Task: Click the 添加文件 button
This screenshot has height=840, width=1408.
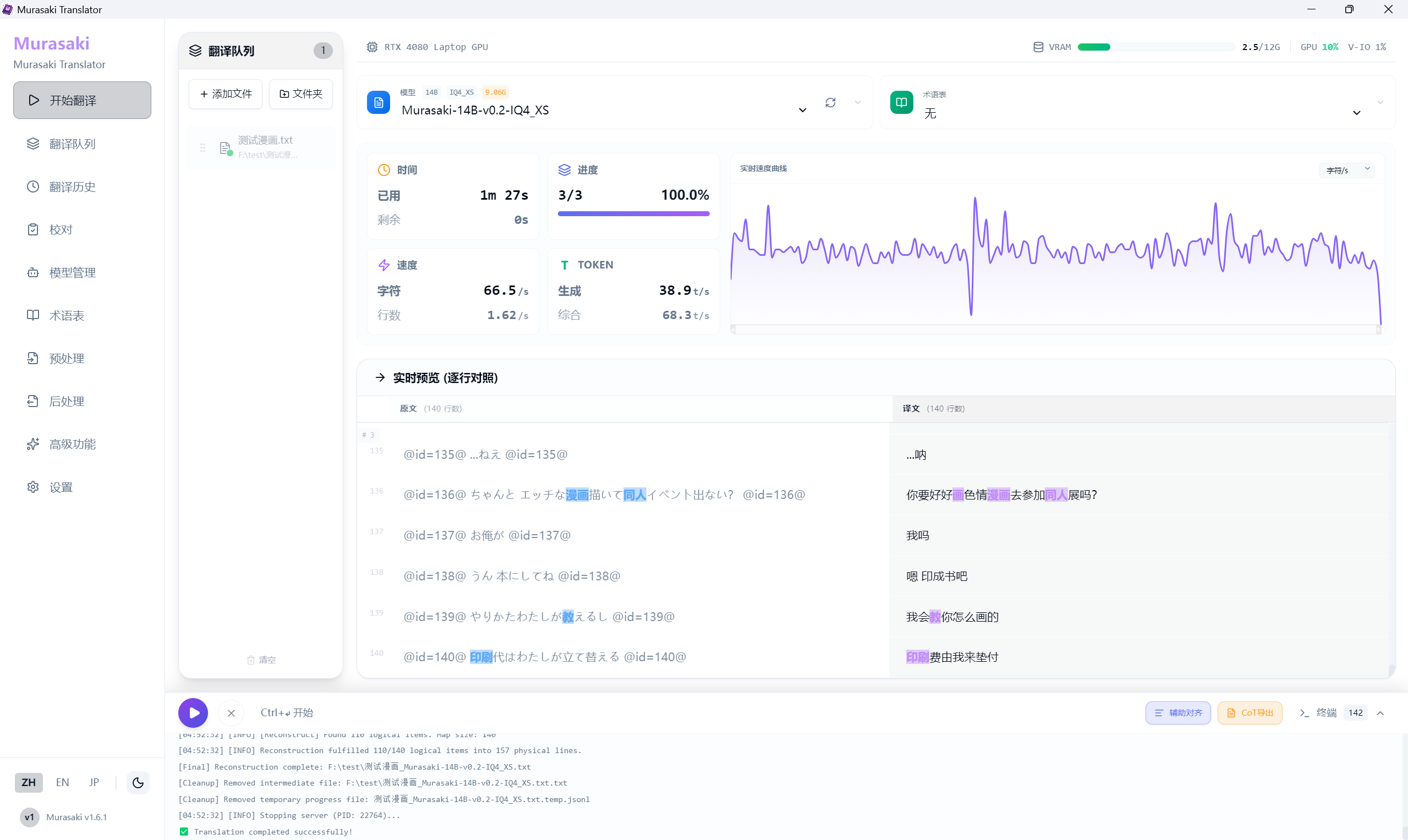Action: (226, 94)
